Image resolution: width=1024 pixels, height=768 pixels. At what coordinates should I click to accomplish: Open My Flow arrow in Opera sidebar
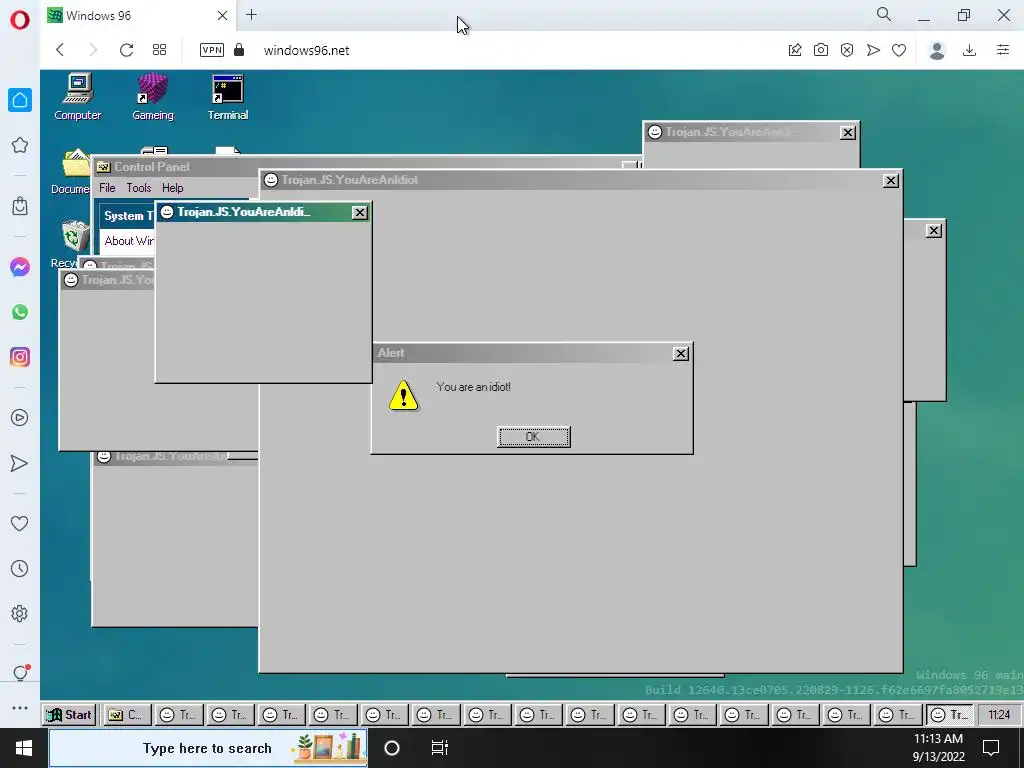20,464
